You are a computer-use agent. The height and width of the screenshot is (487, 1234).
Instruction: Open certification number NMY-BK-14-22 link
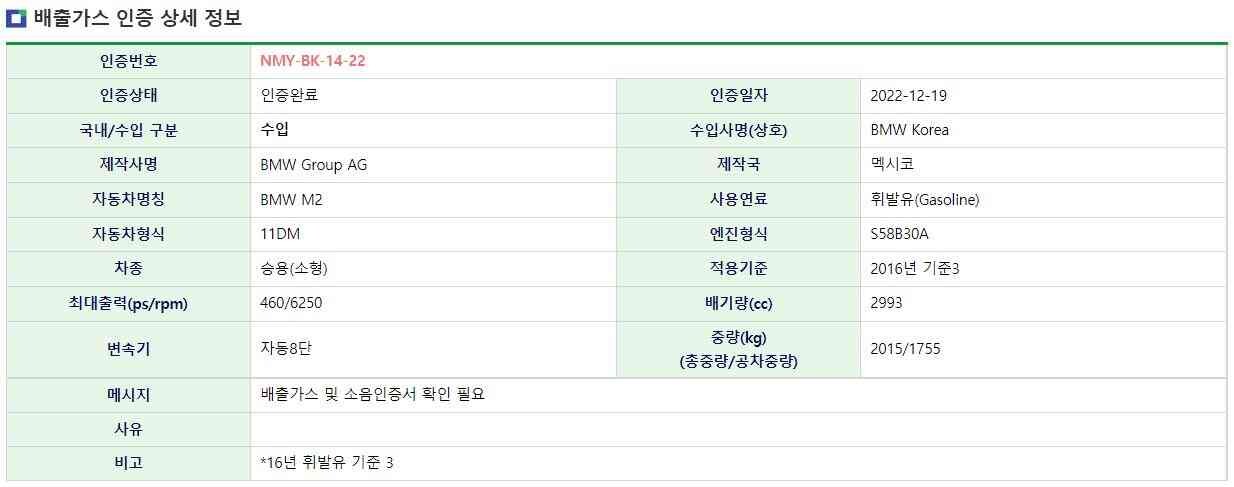pyautogui.click(x=312, y=61)
